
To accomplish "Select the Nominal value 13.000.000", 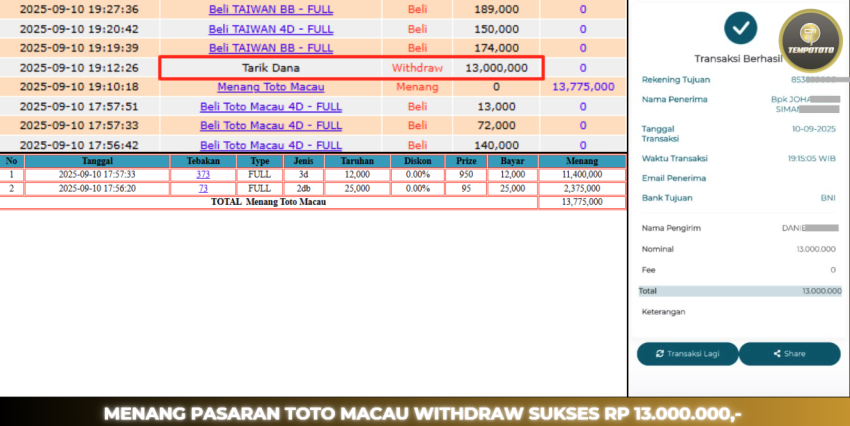I will click(x=816, y=249).
